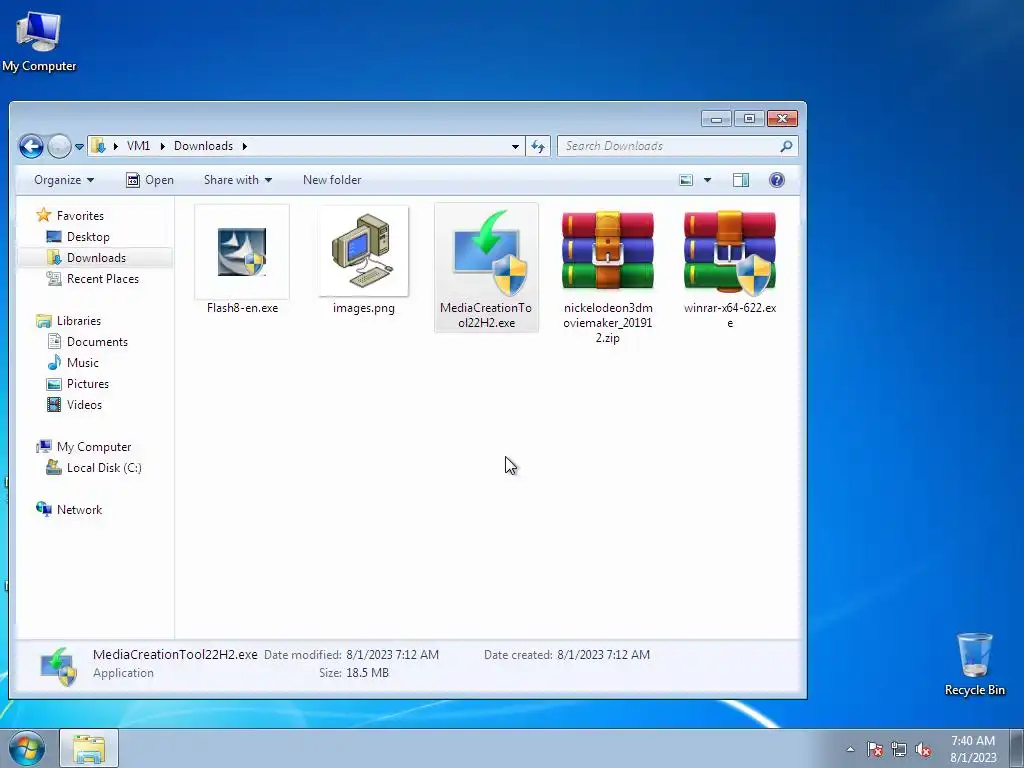This screenshot has height=768, width=1024.
Task: Click the Date modified value 8/1/2023 7:12 AM
Action: 392,654
